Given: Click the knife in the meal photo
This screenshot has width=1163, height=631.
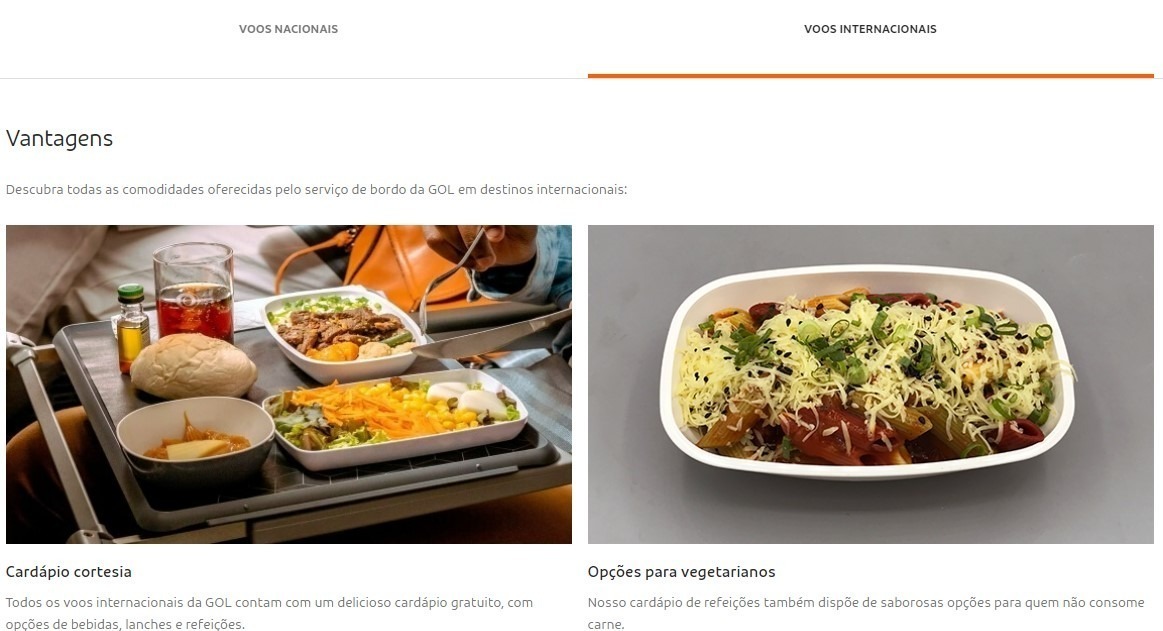Looking at the screenshot, I should 492,335.
